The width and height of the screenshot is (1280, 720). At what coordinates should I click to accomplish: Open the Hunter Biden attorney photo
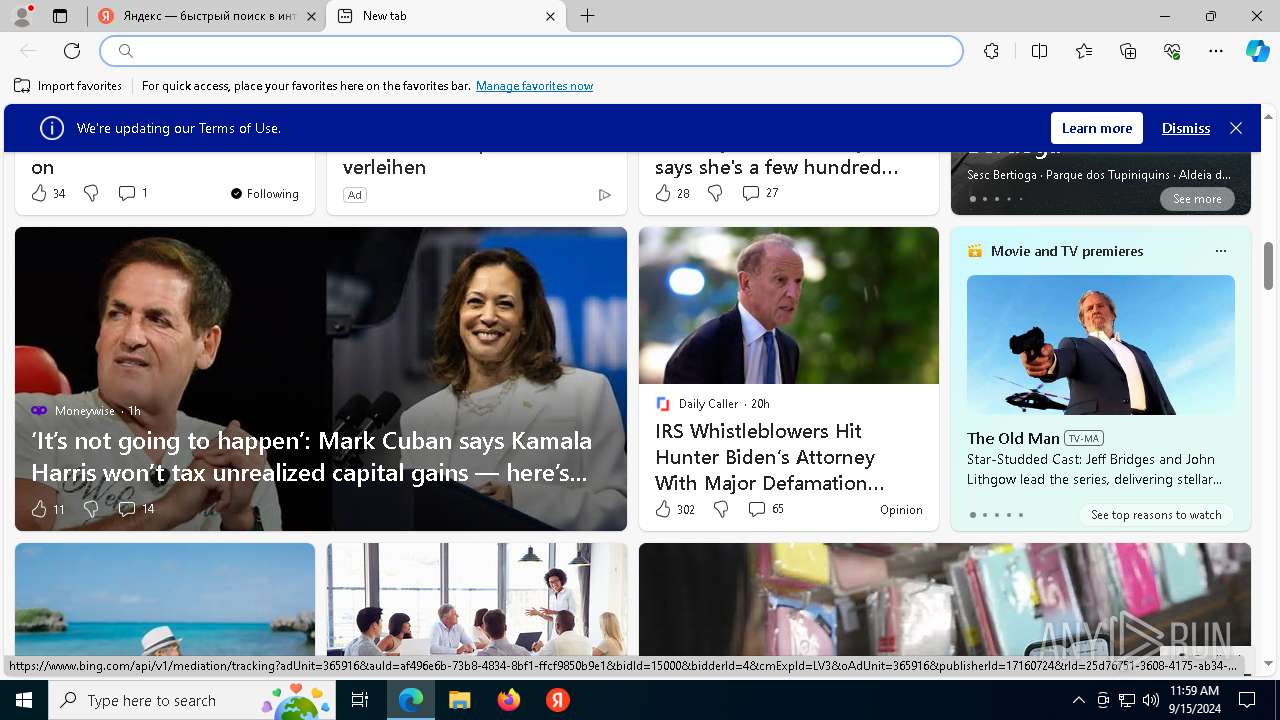tap(789, 305)
